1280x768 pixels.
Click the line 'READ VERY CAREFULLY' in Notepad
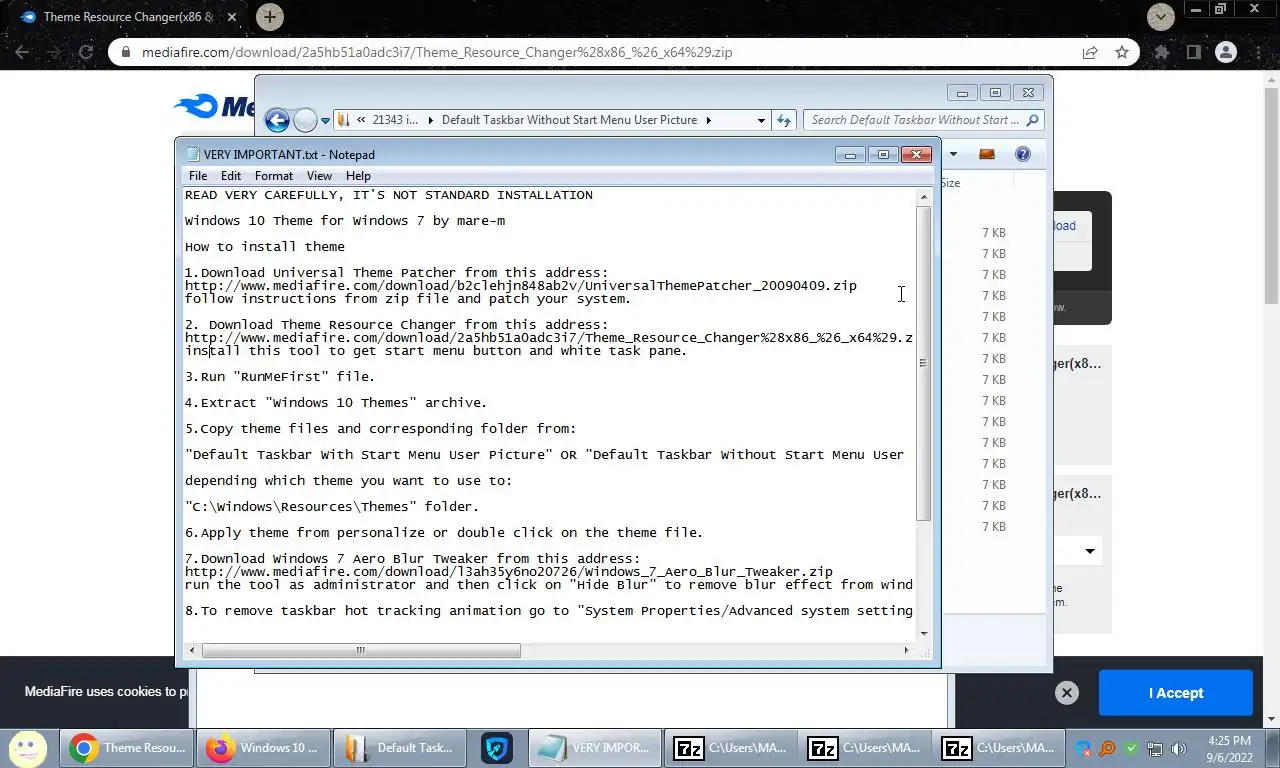(389, 195)
